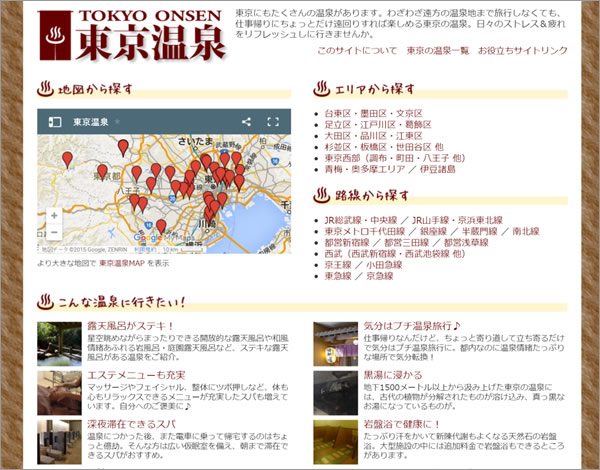Click the leftmost red map pin
This screenshot has width=600, height=470.
pos(68,158)
